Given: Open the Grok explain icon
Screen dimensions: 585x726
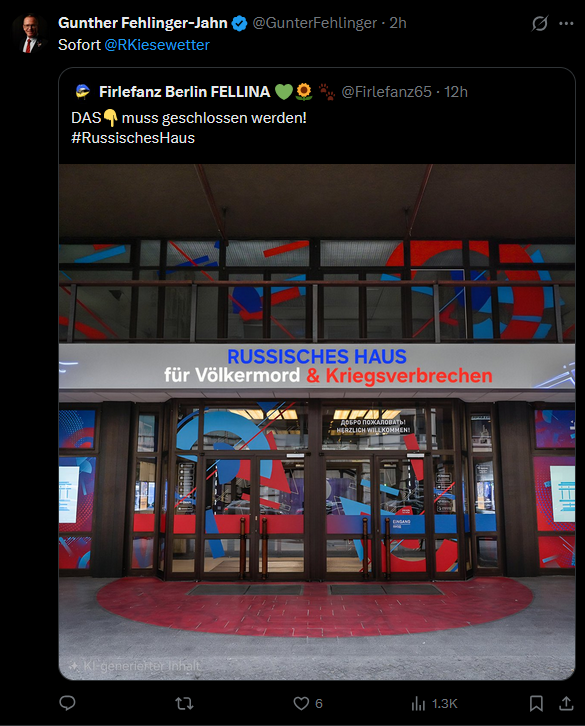Looking at the screenshot, I should [x=540, y=23].
